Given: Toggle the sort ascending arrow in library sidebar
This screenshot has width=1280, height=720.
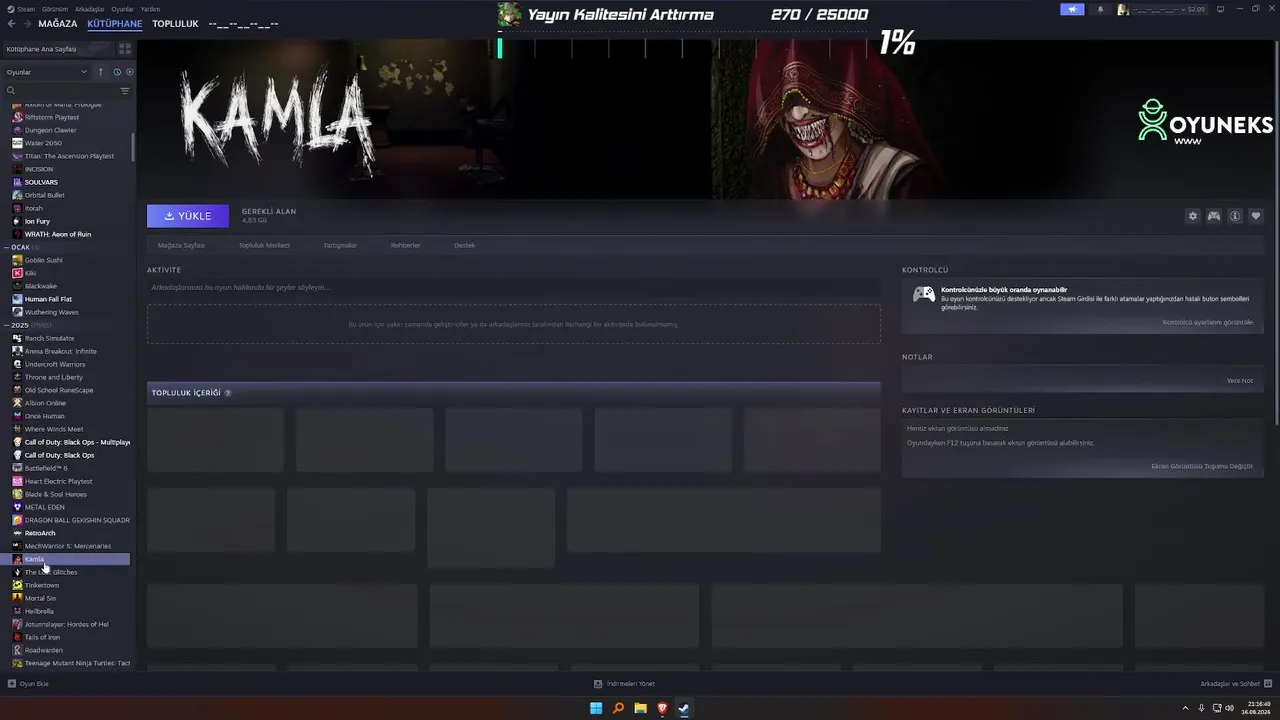Looking at the screenshot, I should 100,72.
